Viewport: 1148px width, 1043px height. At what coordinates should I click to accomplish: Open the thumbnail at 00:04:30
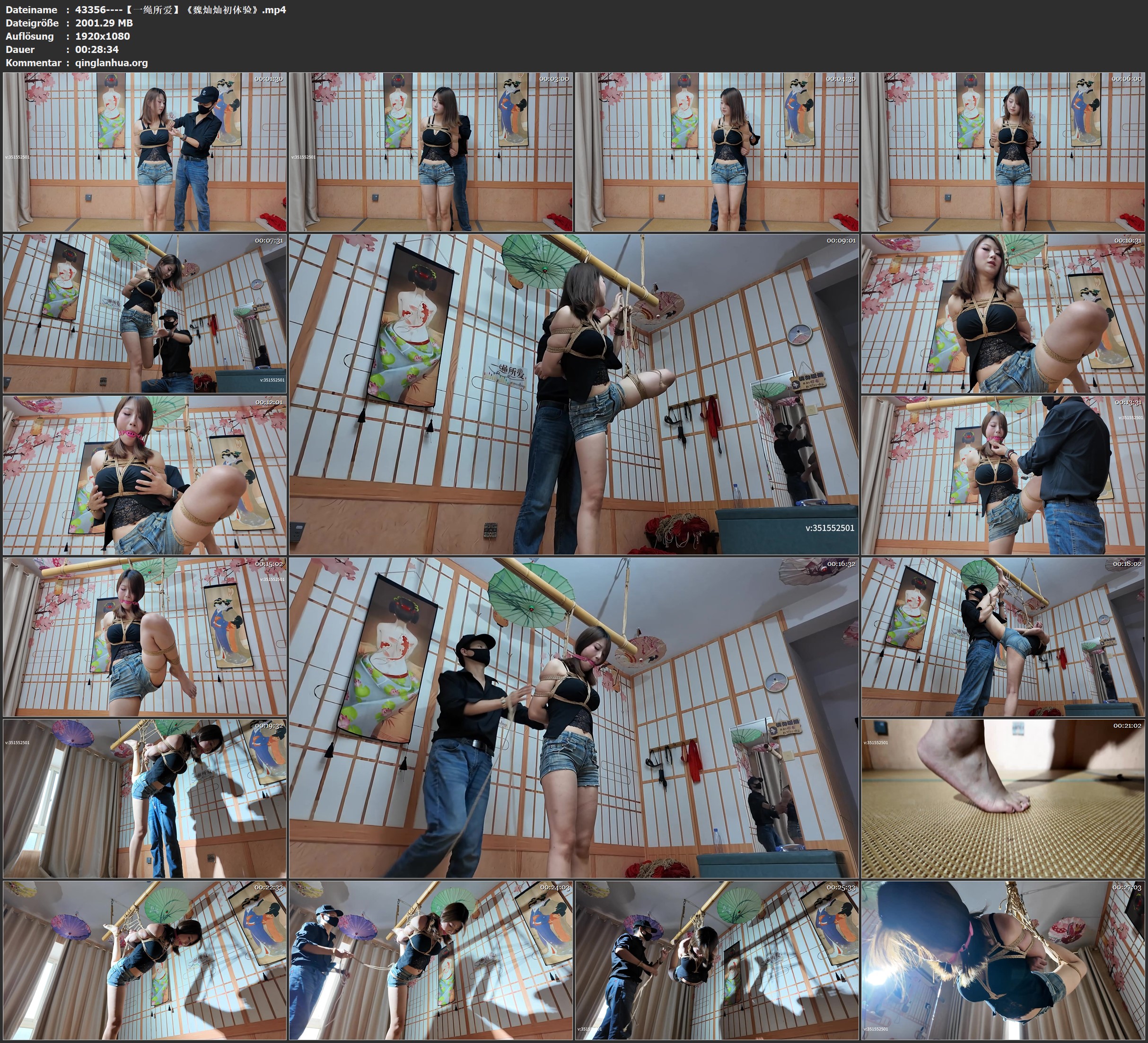[x=717, y=152]
